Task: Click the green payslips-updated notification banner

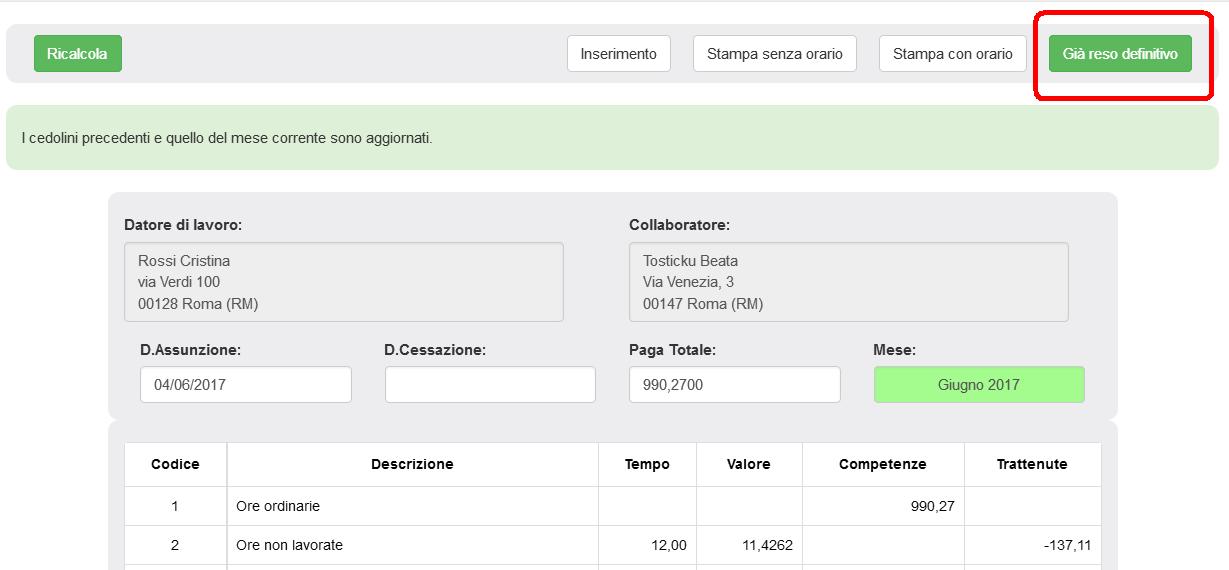Action: 612,138
